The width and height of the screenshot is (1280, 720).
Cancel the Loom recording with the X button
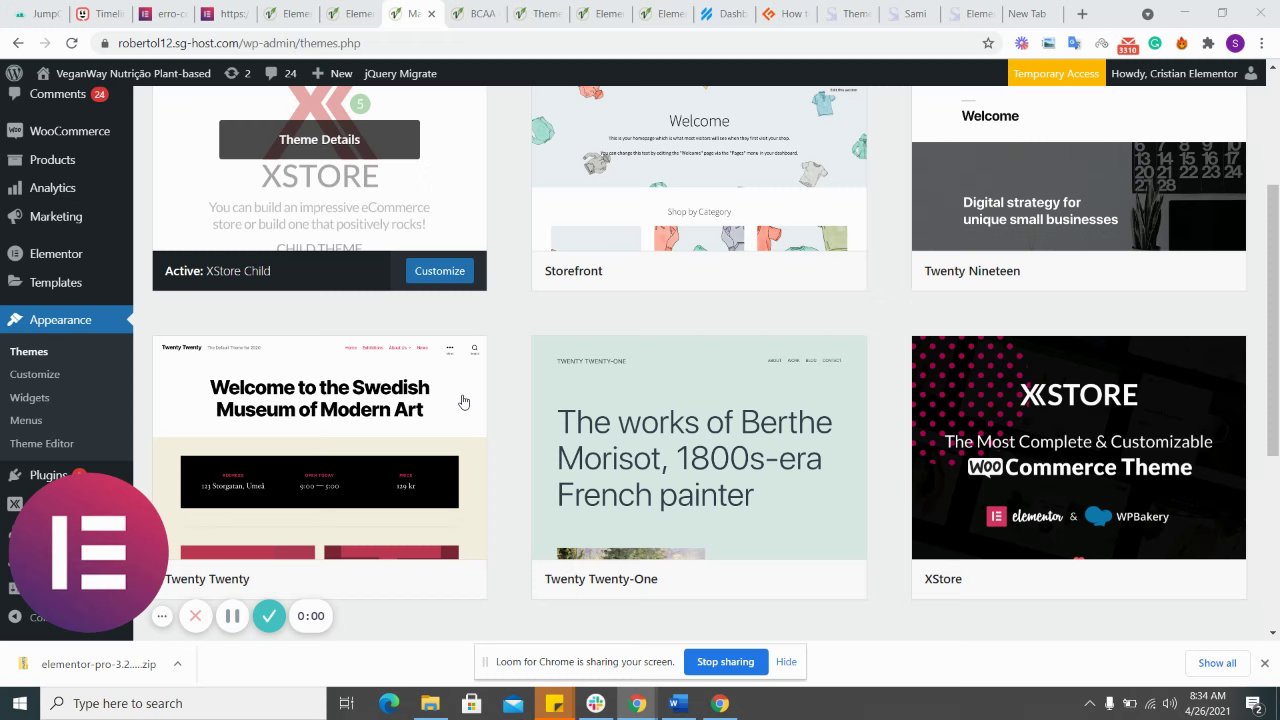[x=195, y=616]
